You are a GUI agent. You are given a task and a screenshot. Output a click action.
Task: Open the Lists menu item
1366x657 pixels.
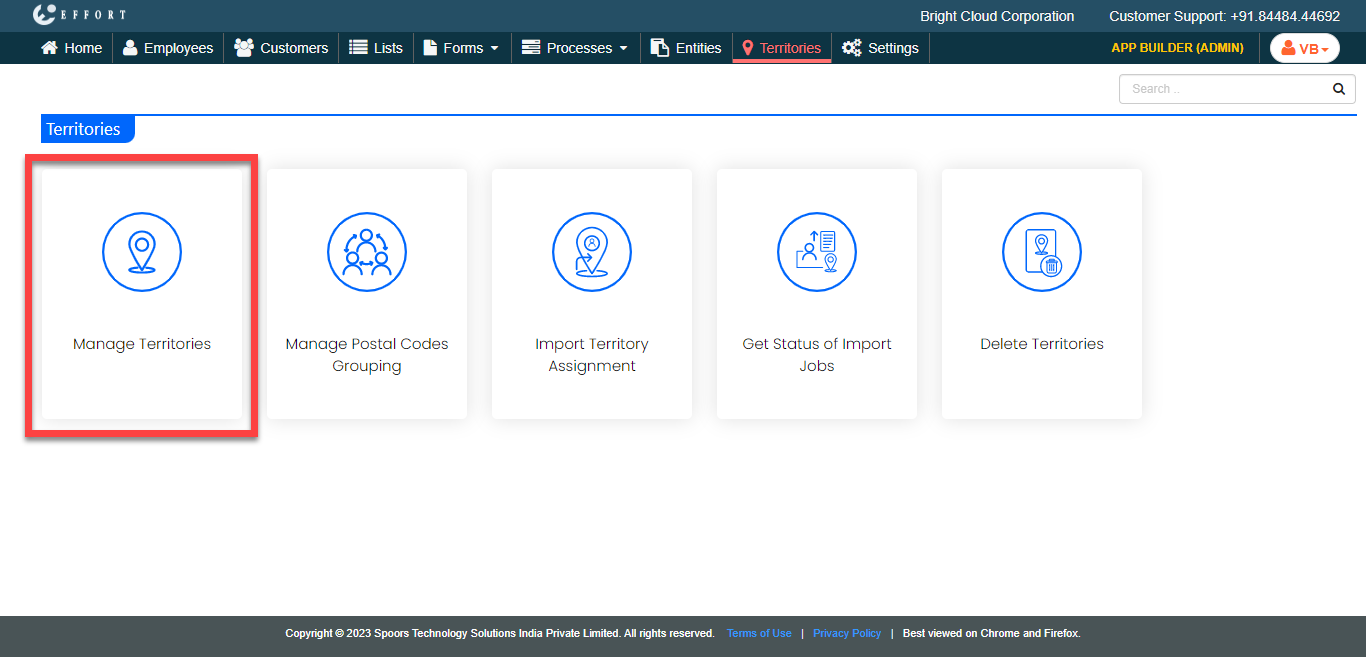pos(376,48)
